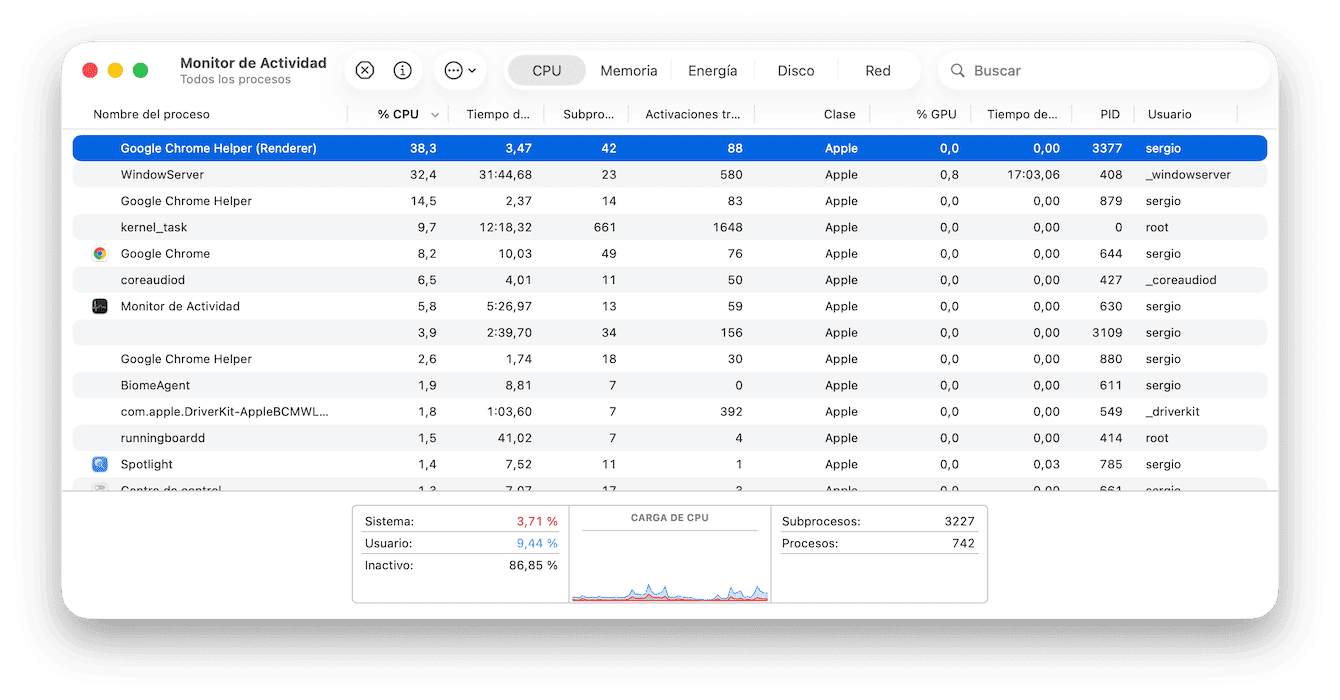Sort by Nombre del proceso column
The width and height of the screenshot is (1340, 700).
[x=152, y=115]
